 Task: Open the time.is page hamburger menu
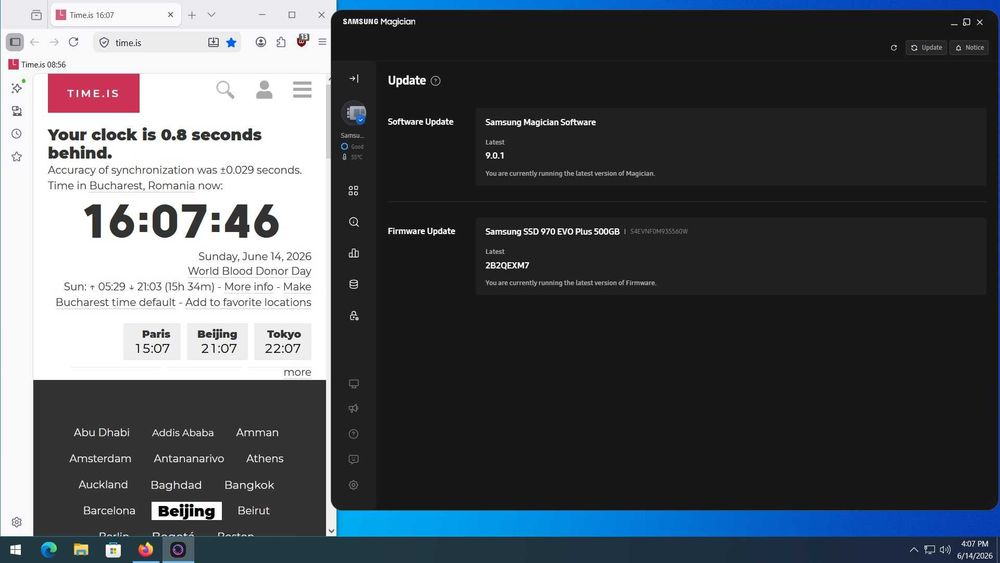coord(302,89)
